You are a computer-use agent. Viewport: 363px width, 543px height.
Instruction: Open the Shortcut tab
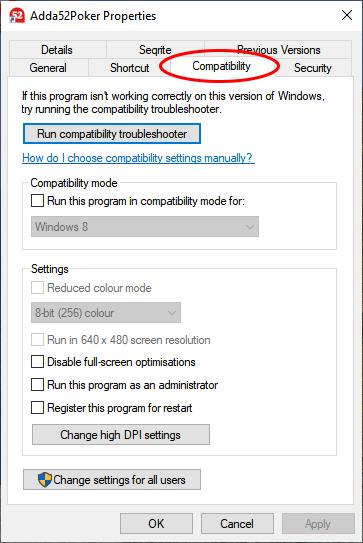tap(129, 68)
